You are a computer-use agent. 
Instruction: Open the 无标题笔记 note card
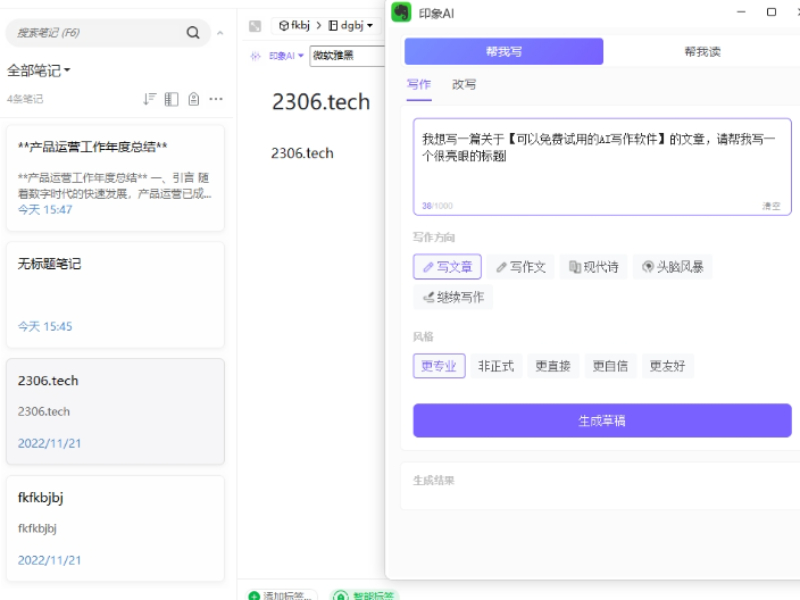tap(115, 295)
